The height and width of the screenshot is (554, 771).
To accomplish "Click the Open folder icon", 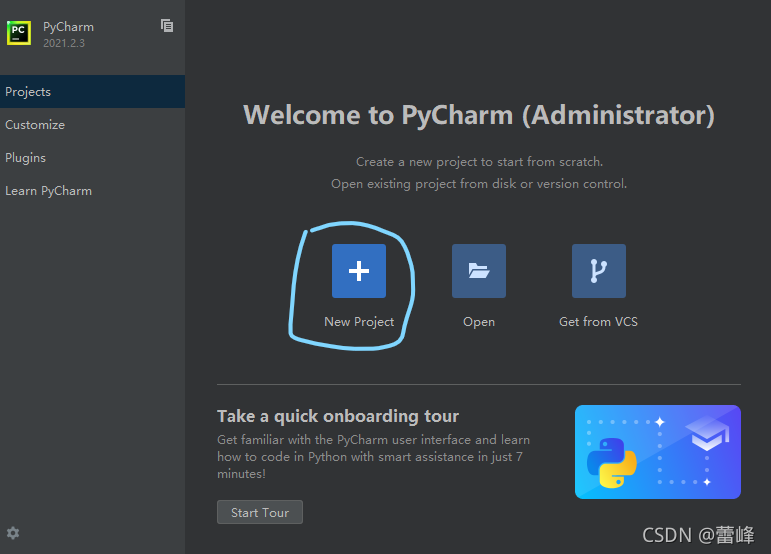I will click(x=478, y=271).
